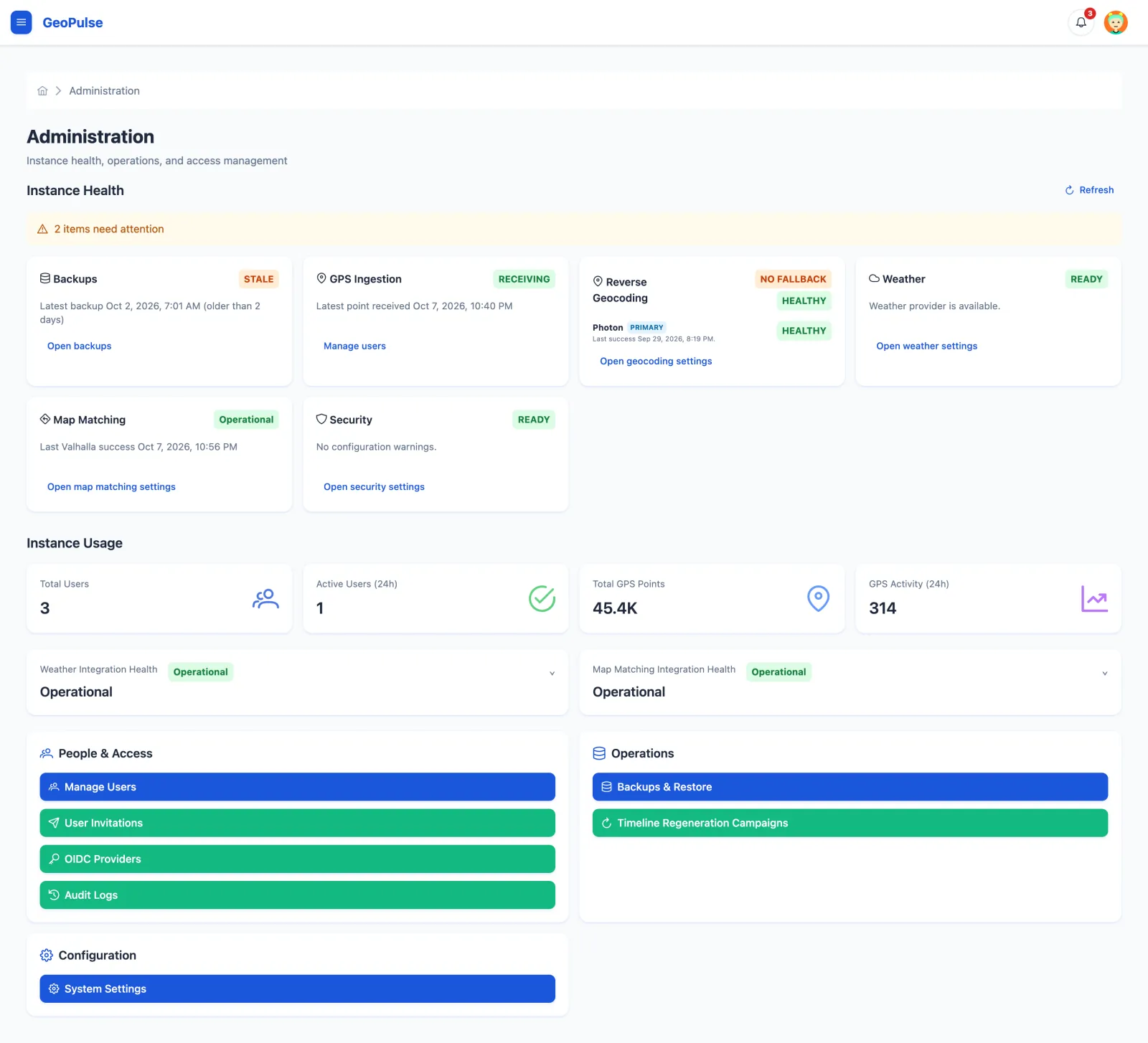Screen dimensions: 1148x1043
Task: Click the Operations database icon
Action: click(599, 753)
